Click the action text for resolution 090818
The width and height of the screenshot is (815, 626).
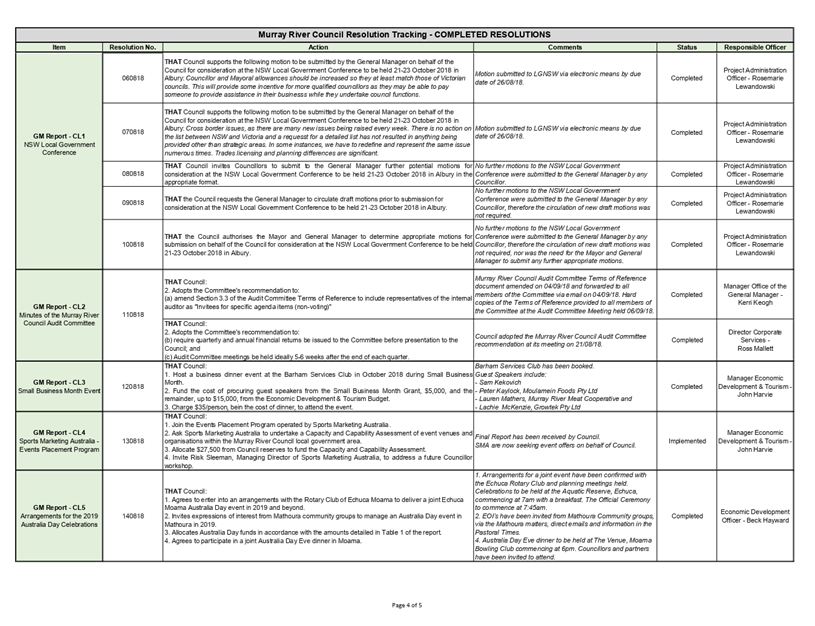pos(306,203)
